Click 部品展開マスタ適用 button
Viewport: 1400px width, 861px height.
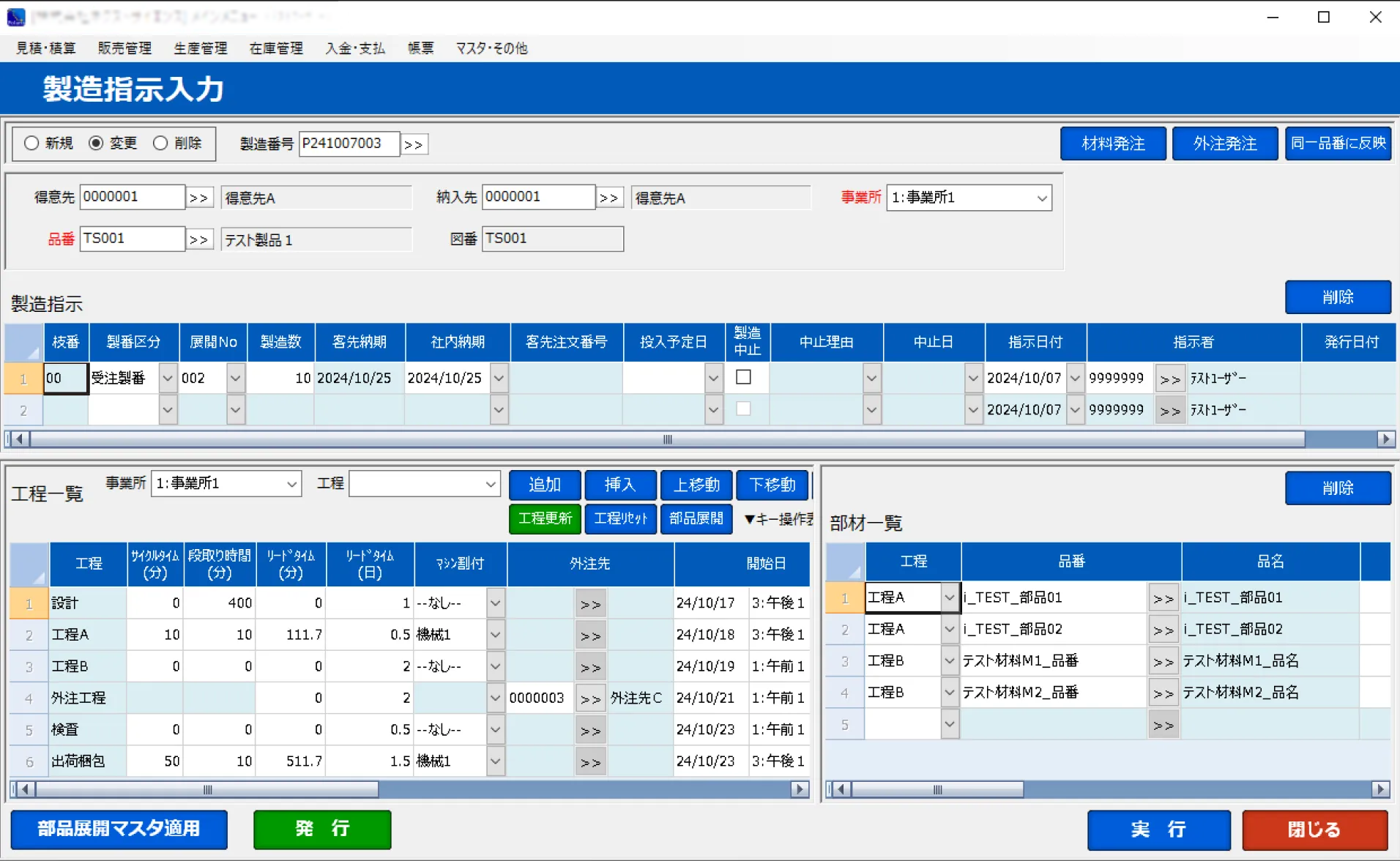119,829
